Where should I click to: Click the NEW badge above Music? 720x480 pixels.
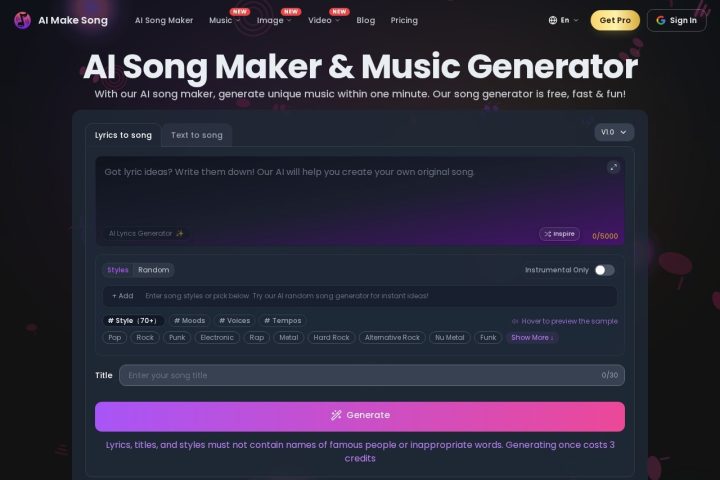pyautogui.click(x=240, y=11)
